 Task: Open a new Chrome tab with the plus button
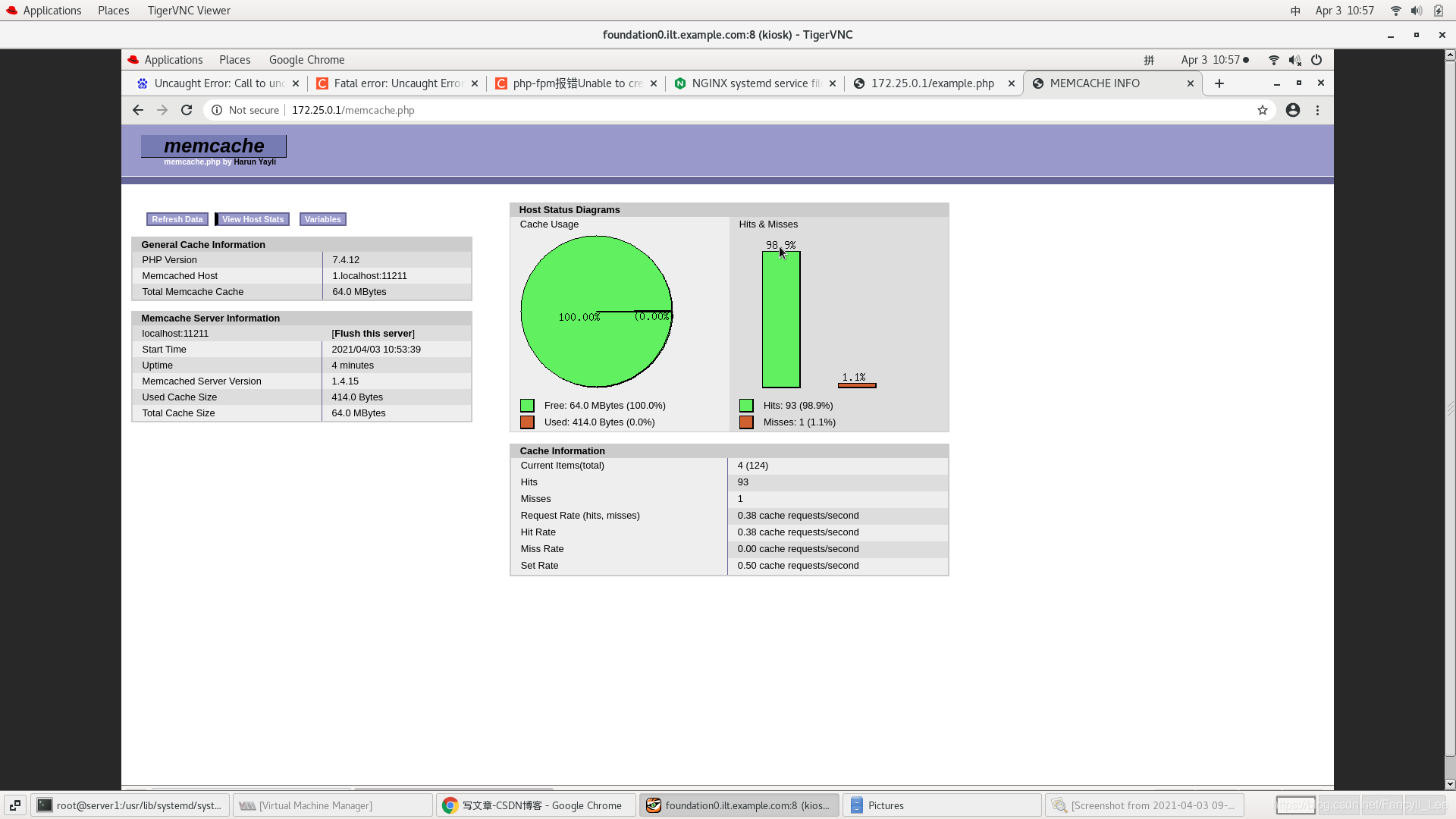tap(1219, 83)
